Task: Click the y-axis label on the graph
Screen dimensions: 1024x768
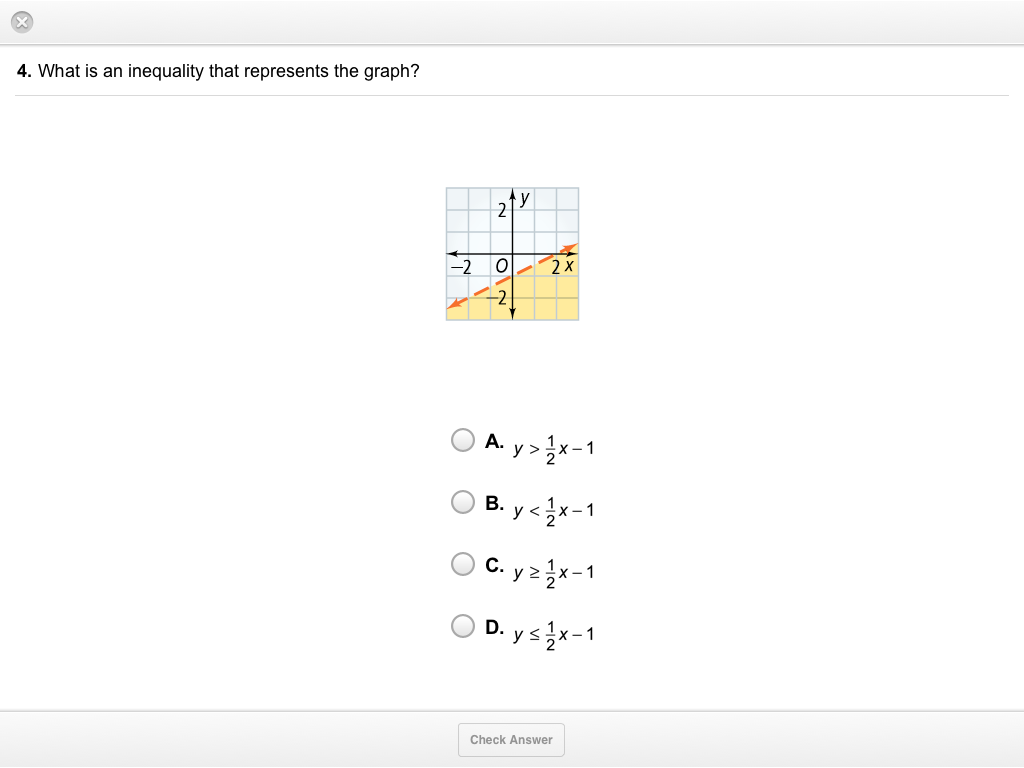Action: pos(524,198)
